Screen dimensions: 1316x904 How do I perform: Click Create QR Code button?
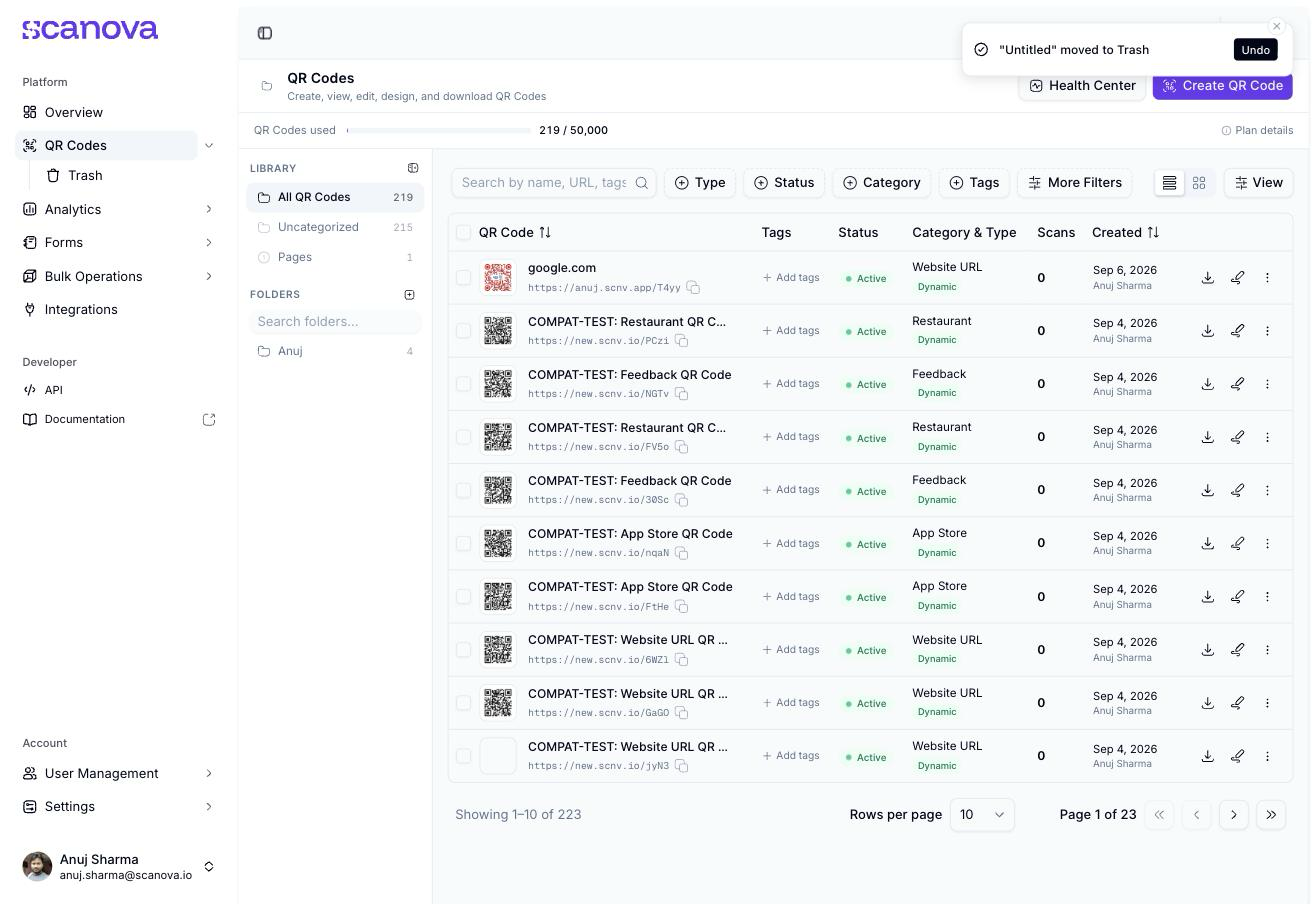pyautogui.click(x=1222, y=86)
